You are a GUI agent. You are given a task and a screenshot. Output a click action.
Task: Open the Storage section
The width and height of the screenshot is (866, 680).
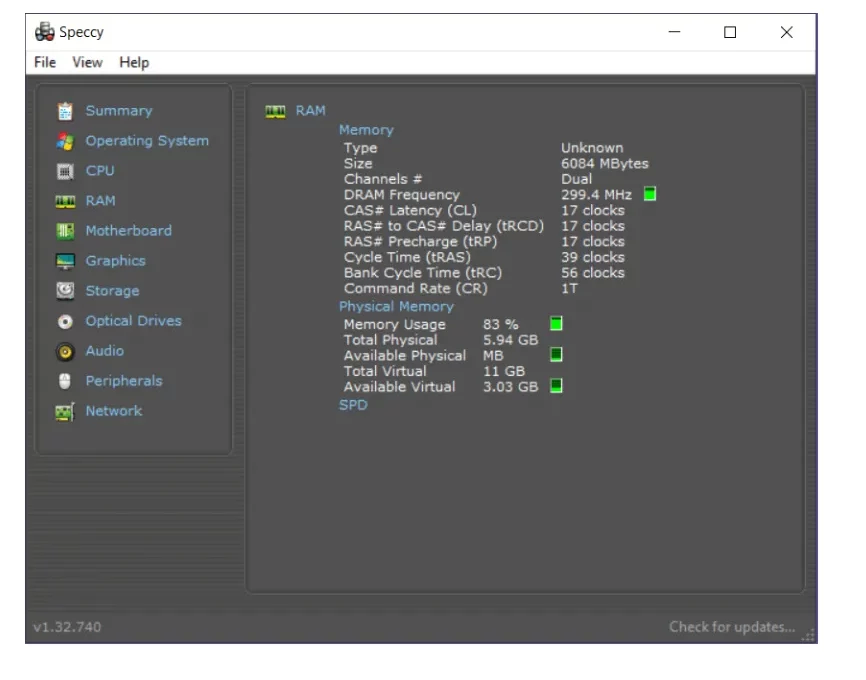point(112,291)
